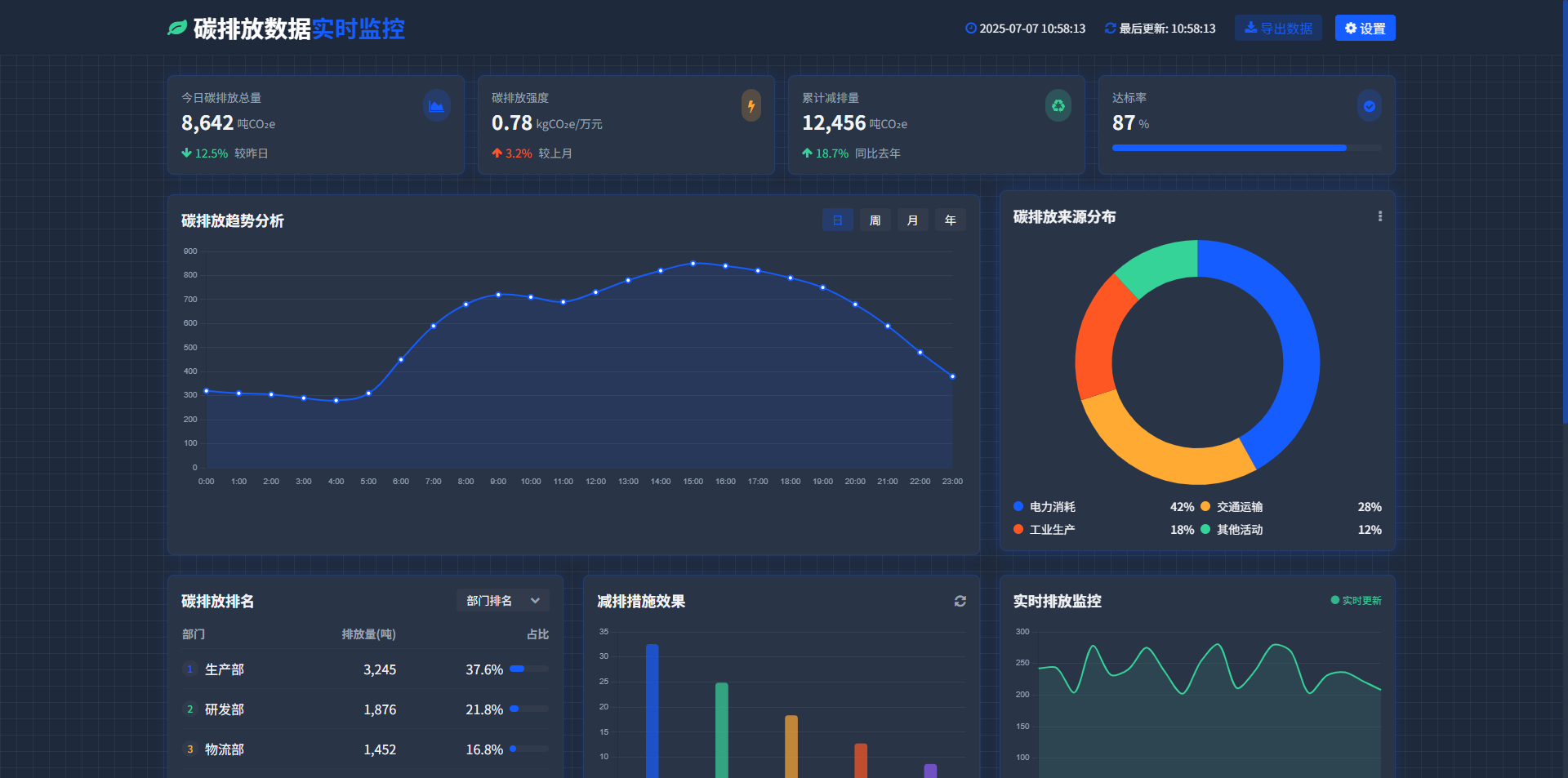
Task: Click the lightning icon on 碳排放强度 card
Action: [x=751, y=105]
